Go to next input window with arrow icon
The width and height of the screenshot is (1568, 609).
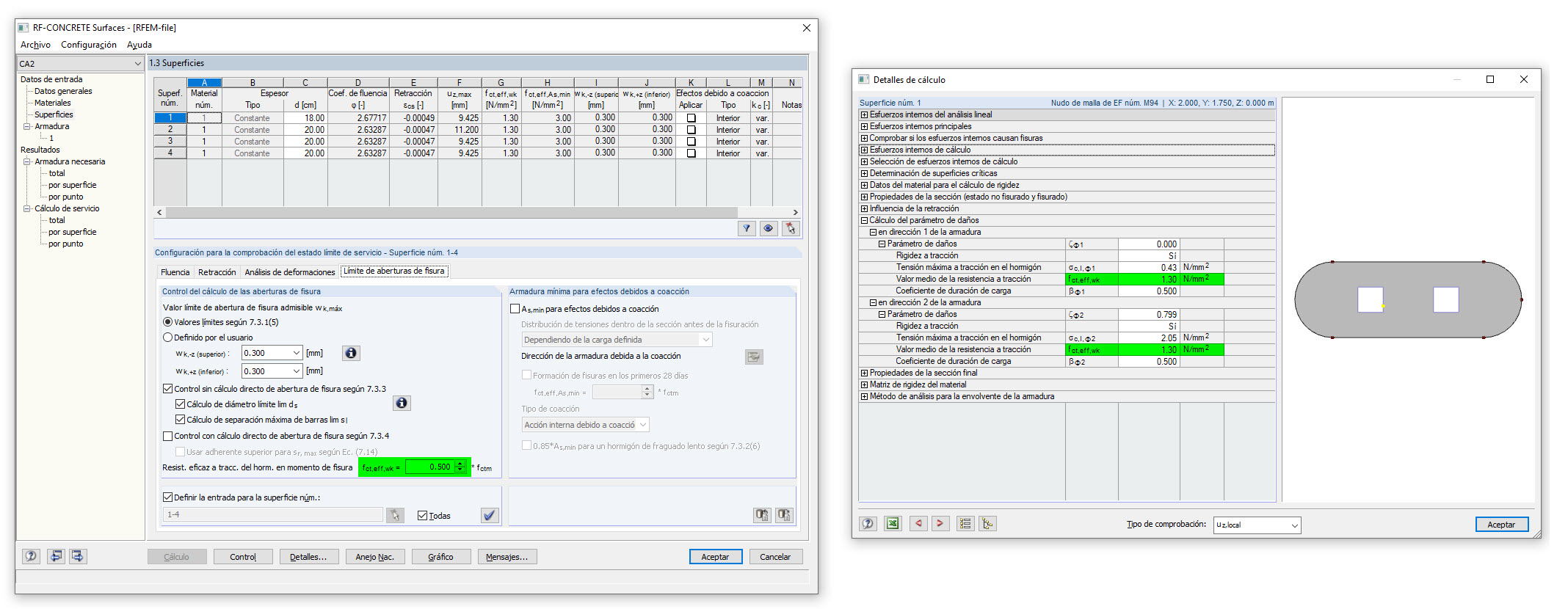pyautogui.click(x=78, y=556)
